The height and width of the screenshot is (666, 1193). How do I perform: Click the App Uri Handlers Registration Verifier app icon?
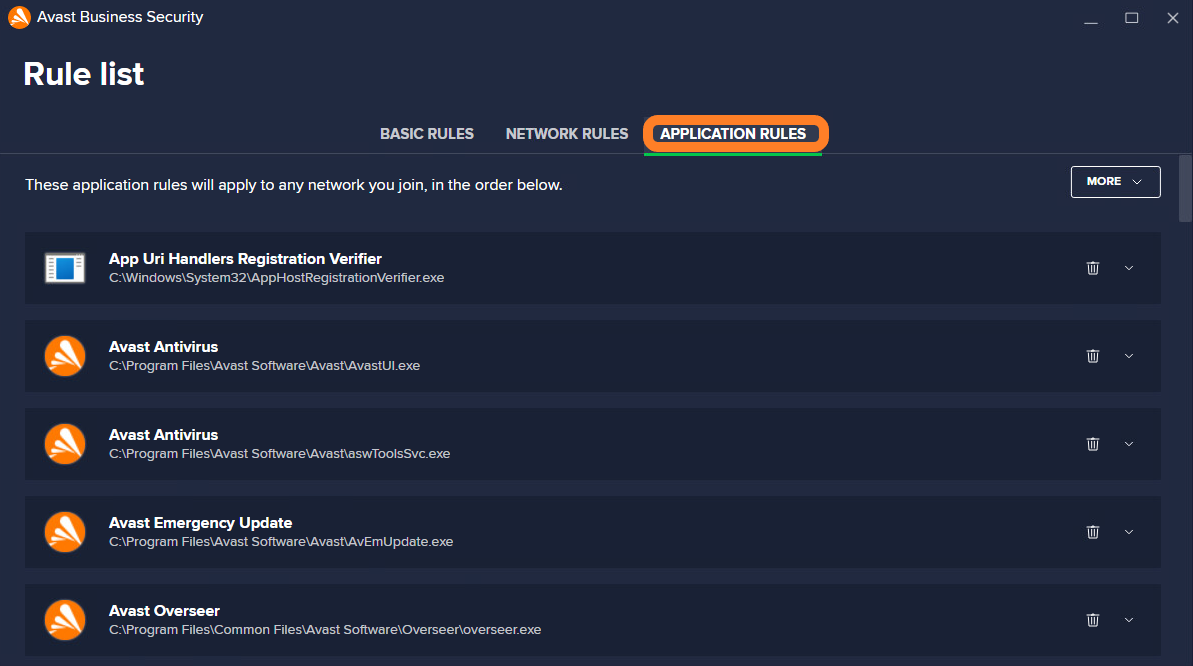65,268
